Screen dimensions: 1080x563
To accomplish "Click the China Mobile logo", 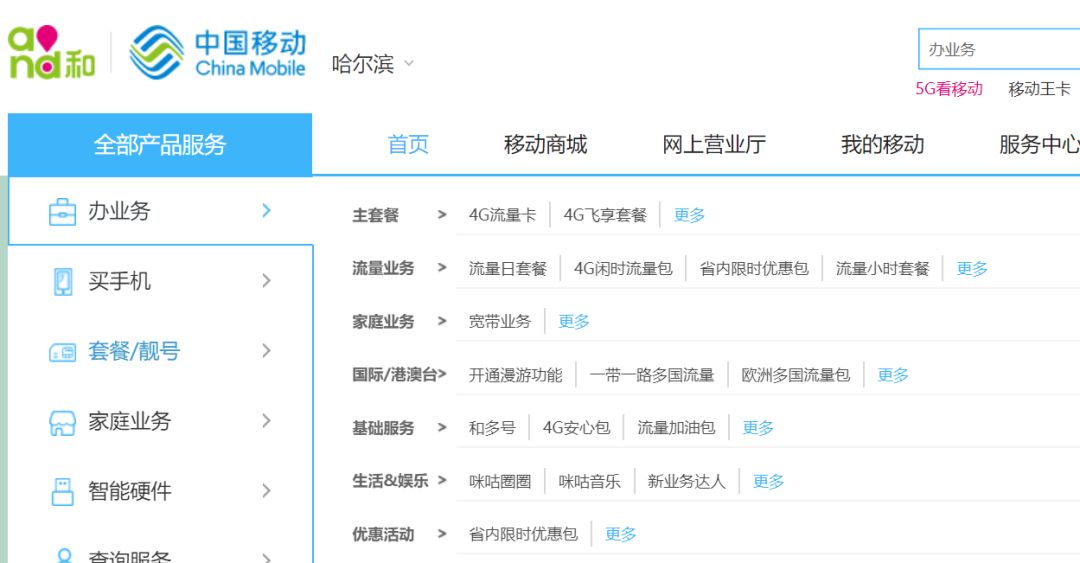I will pyautogui.click(x=217, y=52).
